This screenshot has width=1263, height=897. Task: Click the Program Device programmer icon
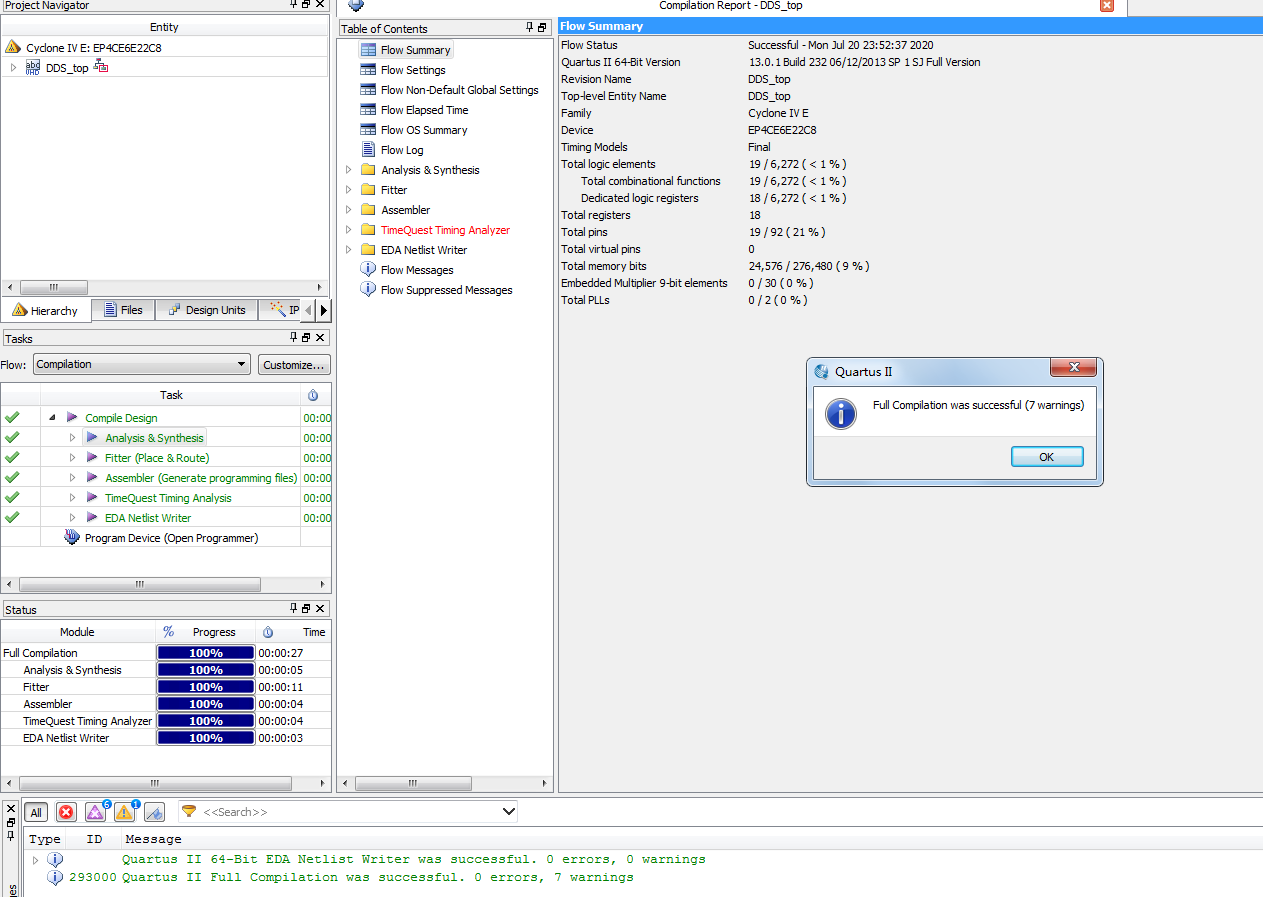tap(72, 538)
